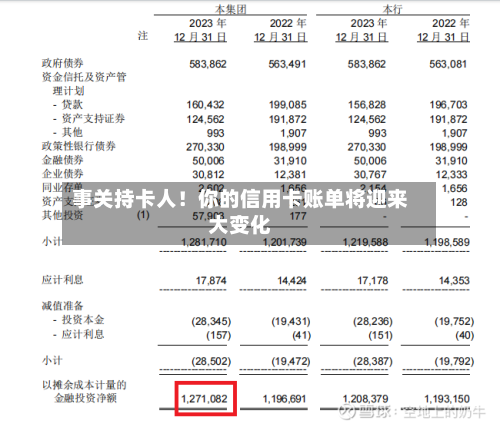Select the value 30,812 in 企业债券 row
This screenshot has width=500, height=427.
208,174
